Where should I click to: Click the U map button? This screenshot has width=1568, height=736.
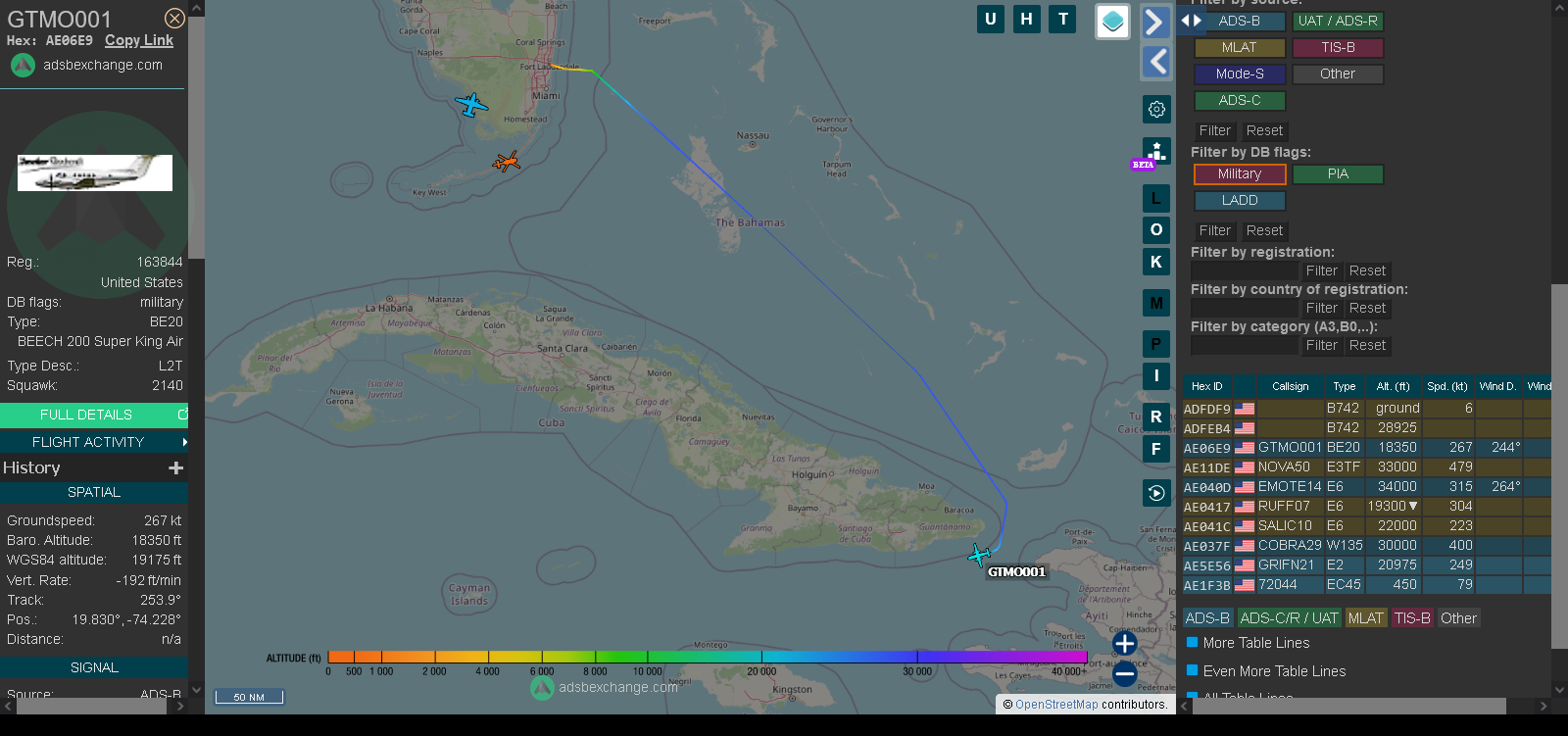pyautogui.click(x=991, y=19)
